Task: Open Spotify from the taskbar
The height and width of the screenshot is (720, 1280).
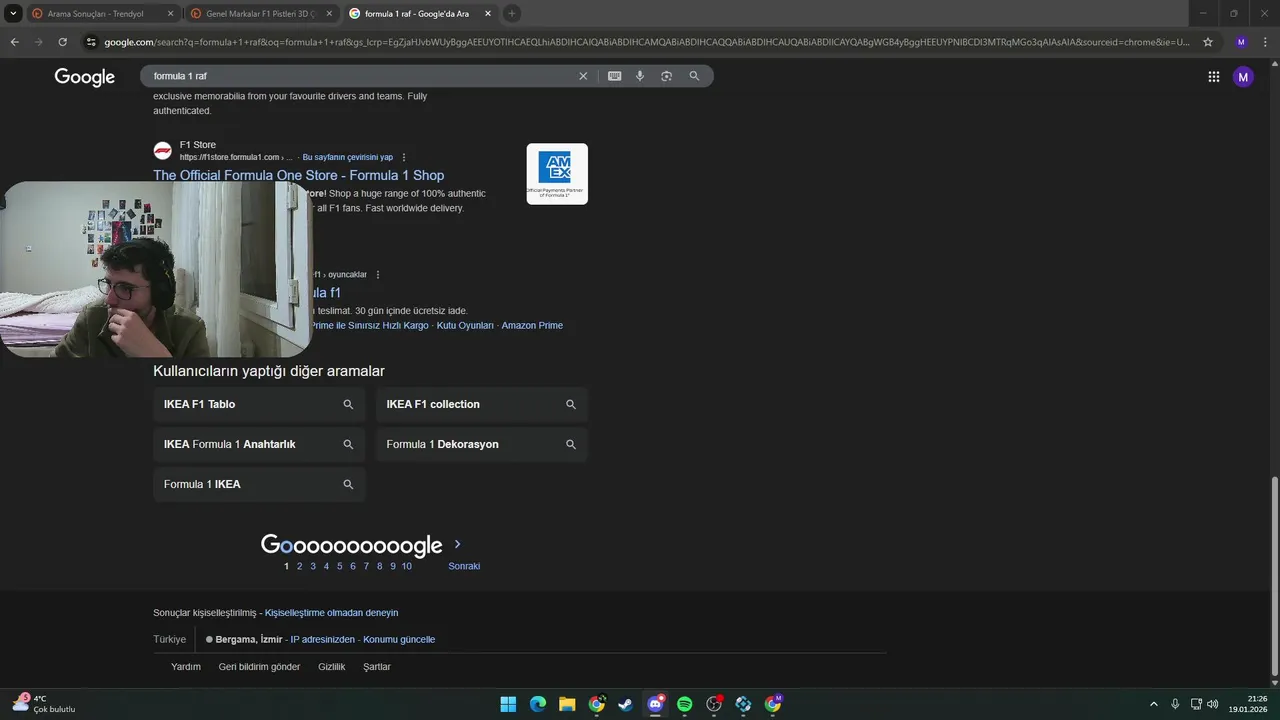Action: [685, 704]
